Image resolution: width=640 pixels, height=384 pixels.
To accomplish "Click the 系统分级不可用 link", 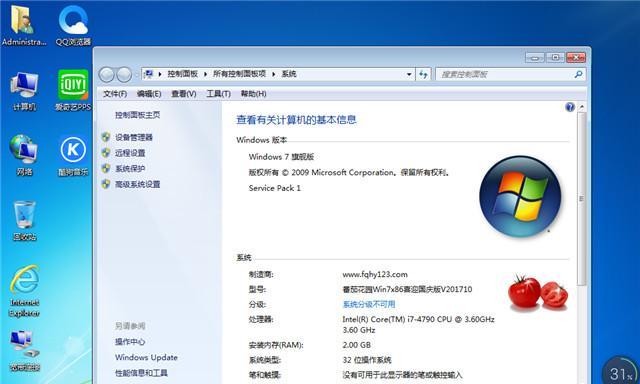I will [x=369, y=304].
